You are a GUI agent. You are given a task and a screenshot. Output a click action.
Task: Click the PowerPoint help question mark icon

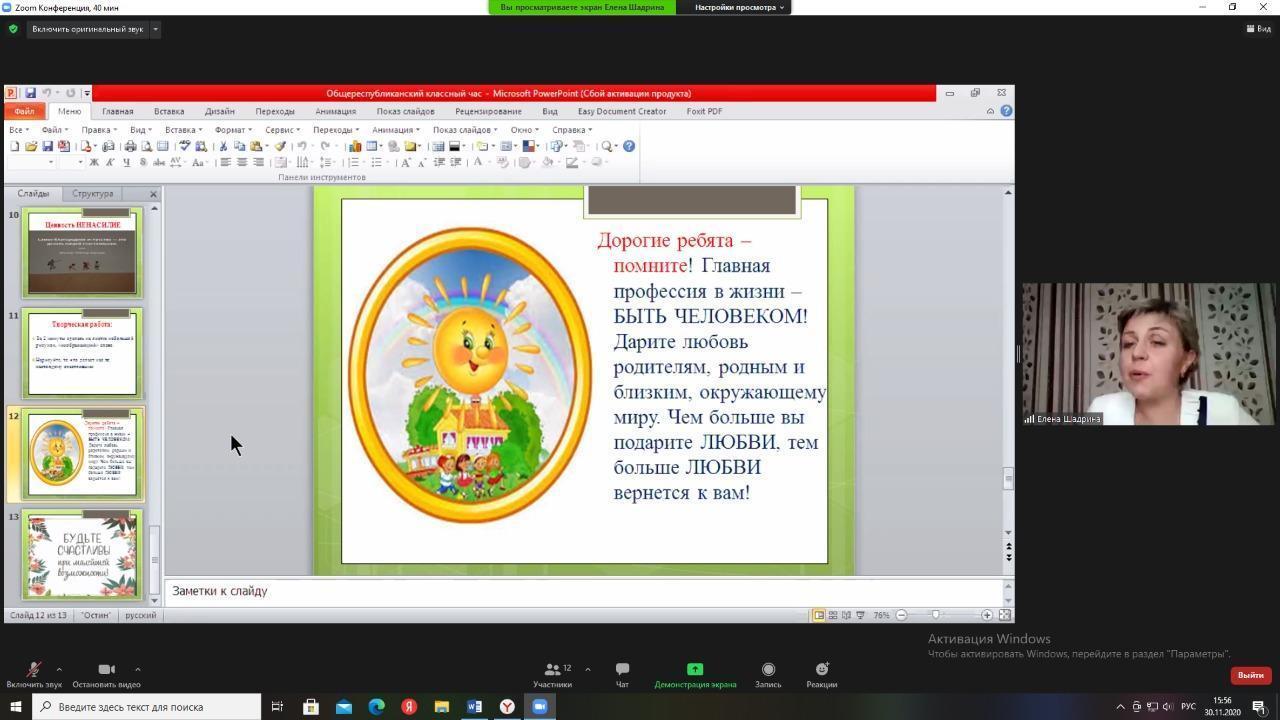pos(629,146)
